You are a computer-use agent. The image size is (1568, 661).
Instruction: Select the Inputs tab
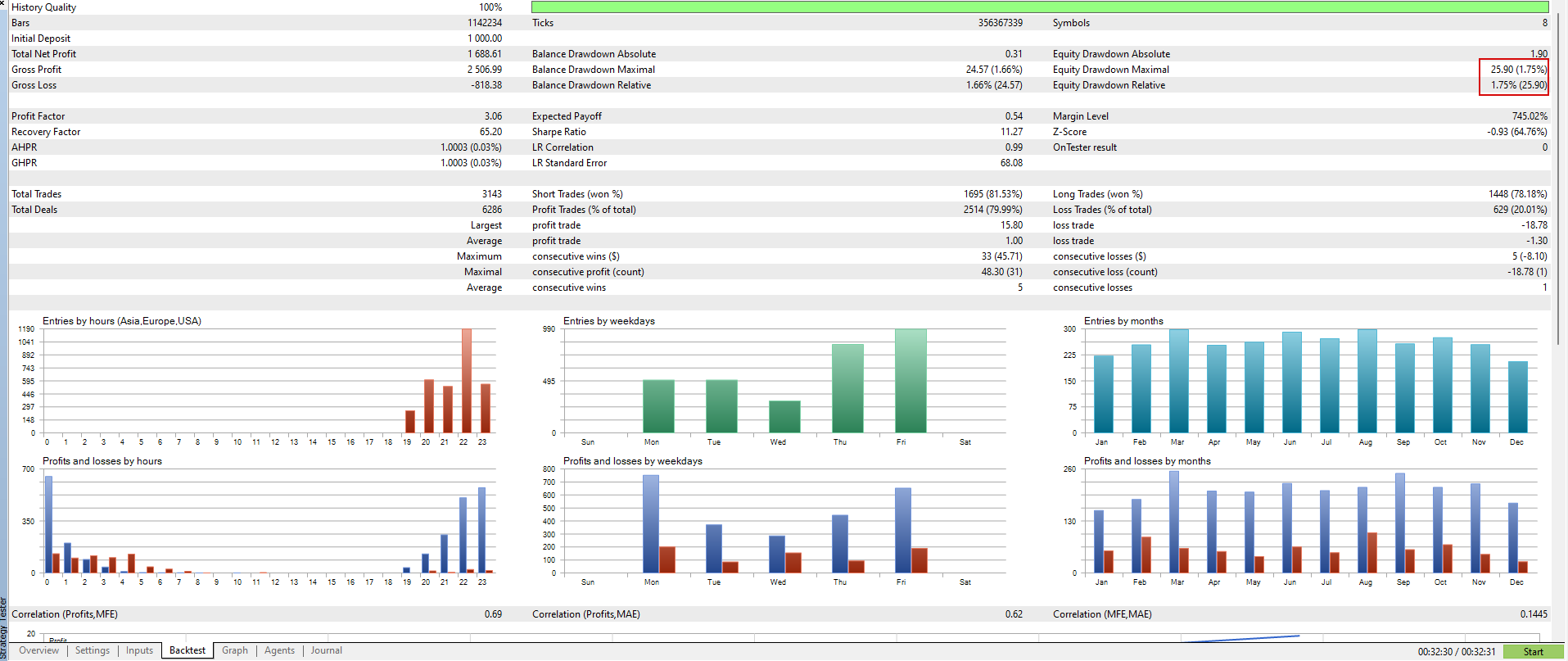pos(139,650)
